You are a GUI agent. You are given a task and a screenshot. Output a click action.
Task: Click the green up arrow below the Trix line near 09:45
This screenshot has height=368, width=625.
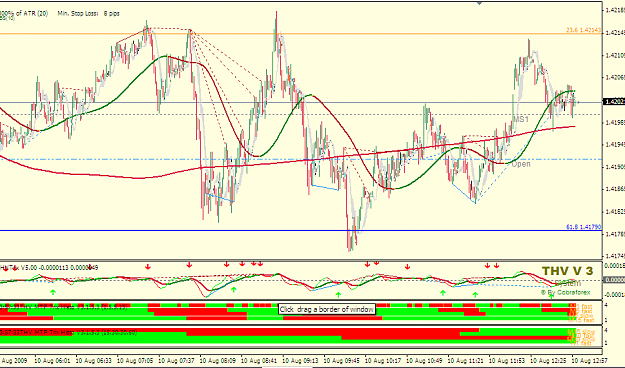[338, 295]
